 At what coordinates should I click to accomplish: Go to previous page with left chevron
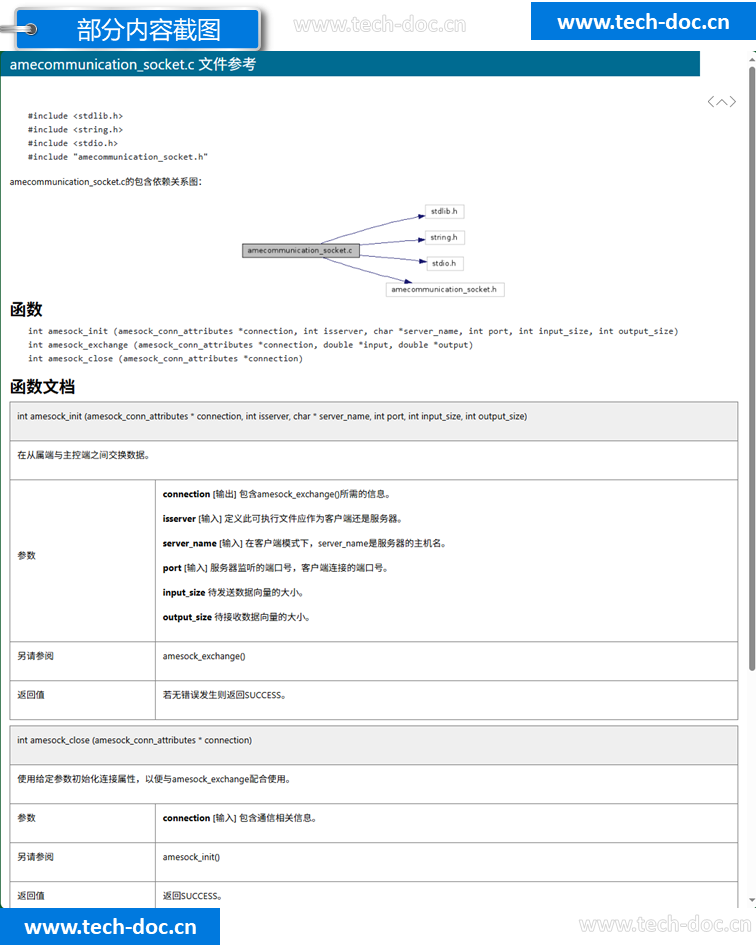pyautogui.click(x=711, y=102)
